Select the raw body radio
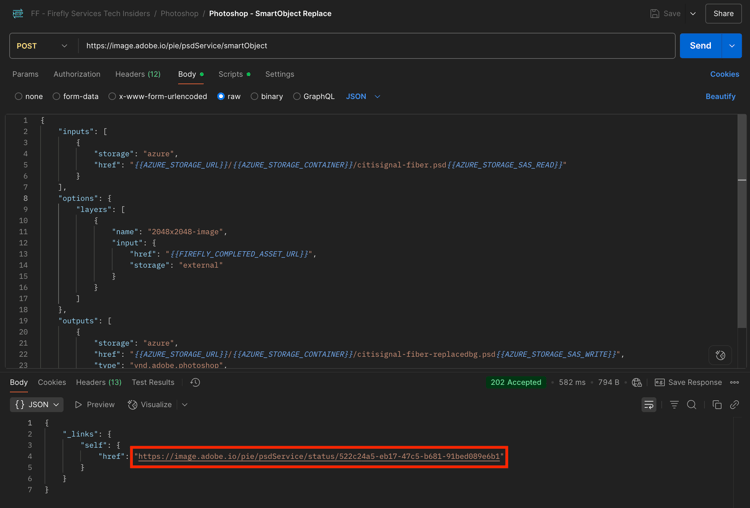This screenshot has width=750, height=508. [x=221, y=96]
